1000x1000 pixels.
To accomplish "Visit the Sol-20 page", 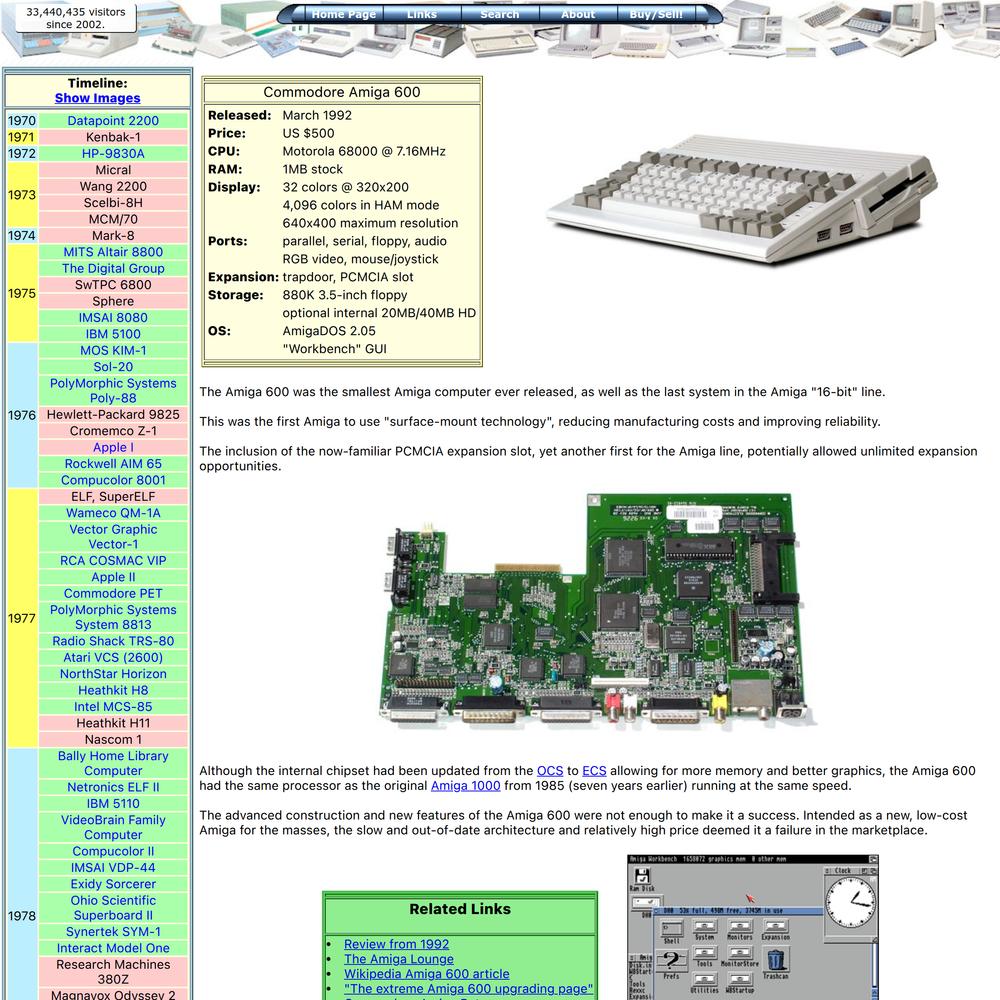I will (113, 367).
